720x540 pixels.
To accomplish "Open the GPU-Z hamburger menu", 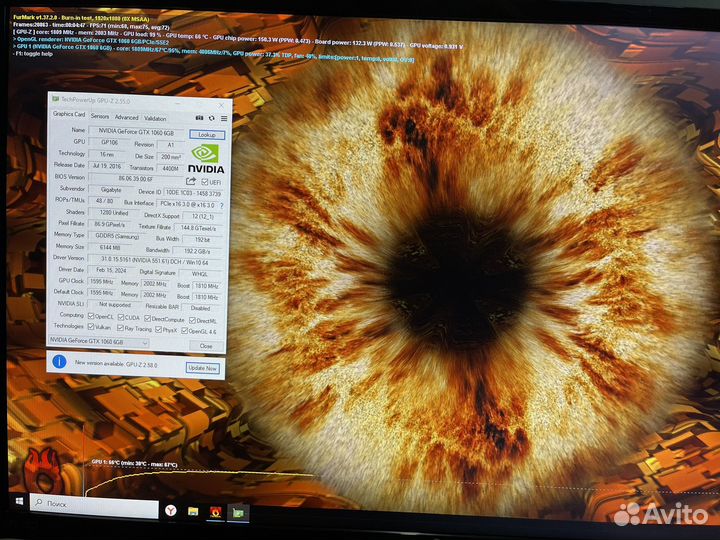I will 223,117.
